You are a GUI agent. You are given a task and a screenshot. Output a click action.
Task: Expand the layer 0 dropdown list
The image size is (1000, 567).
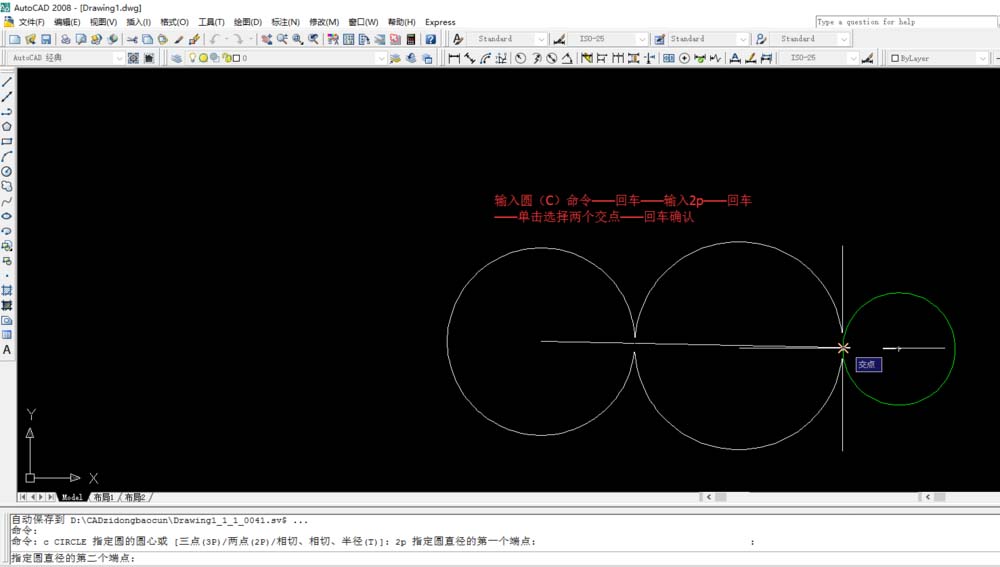[381, 58]
